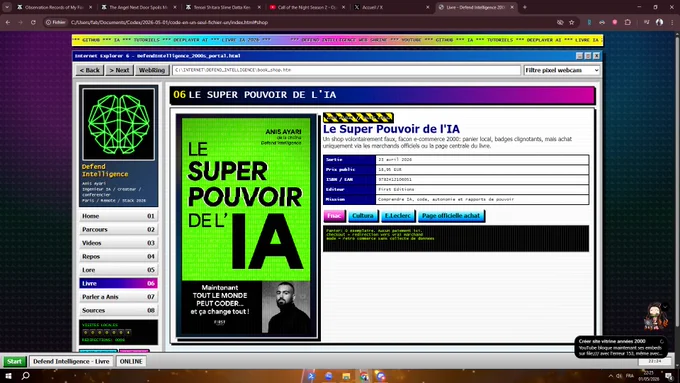Click the ONLINE status button
This screenshot has width=680, height=383.
(x=131, y=361)
